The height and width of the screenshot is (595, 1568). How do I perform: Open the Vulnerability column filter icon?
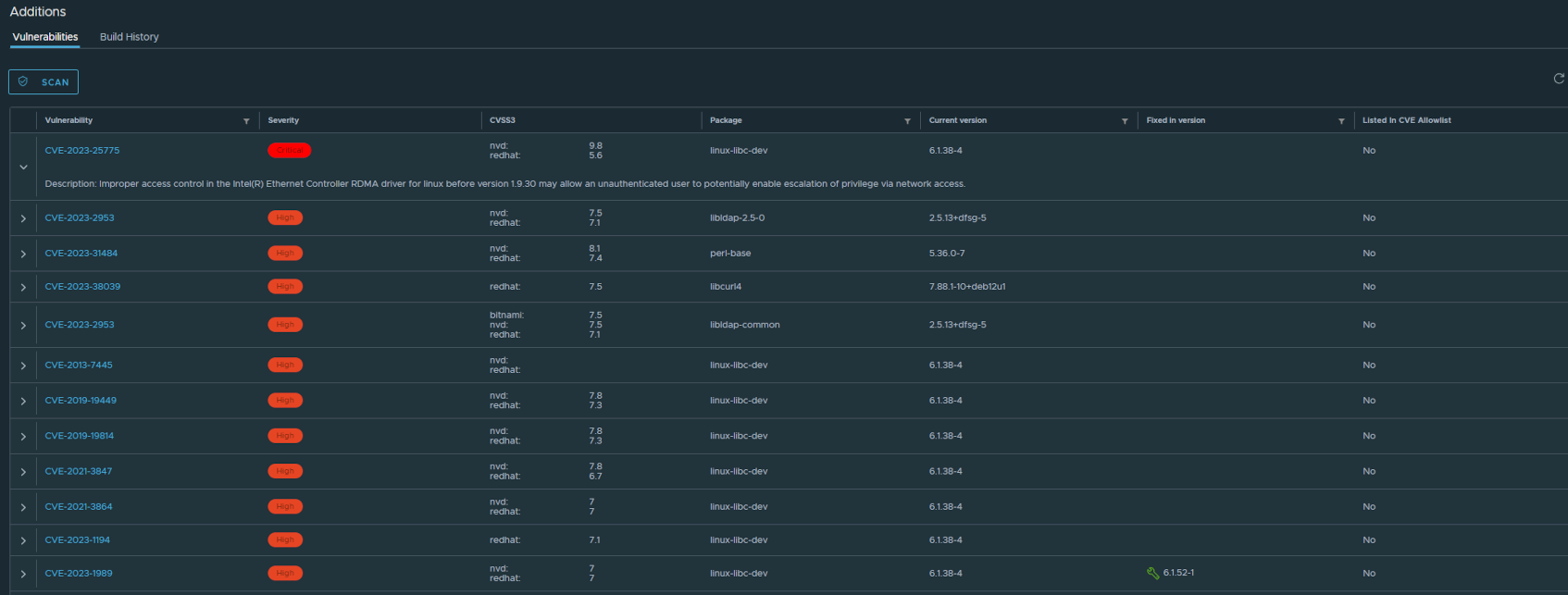pyautogui.click(x=246, y=121)
